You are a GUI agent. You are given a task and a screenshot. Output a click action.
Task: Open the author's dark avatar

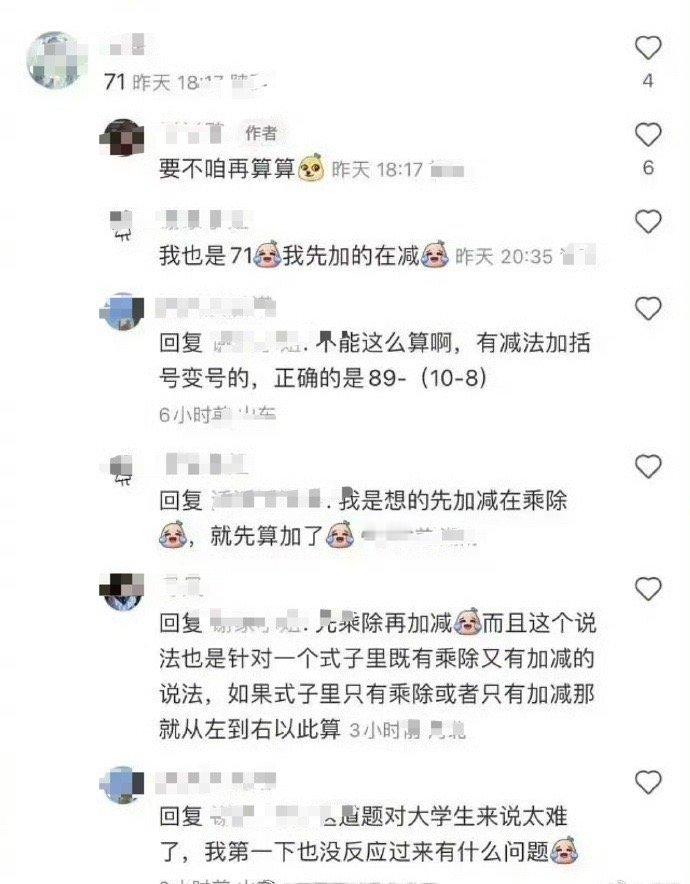(x=122, y=137)
